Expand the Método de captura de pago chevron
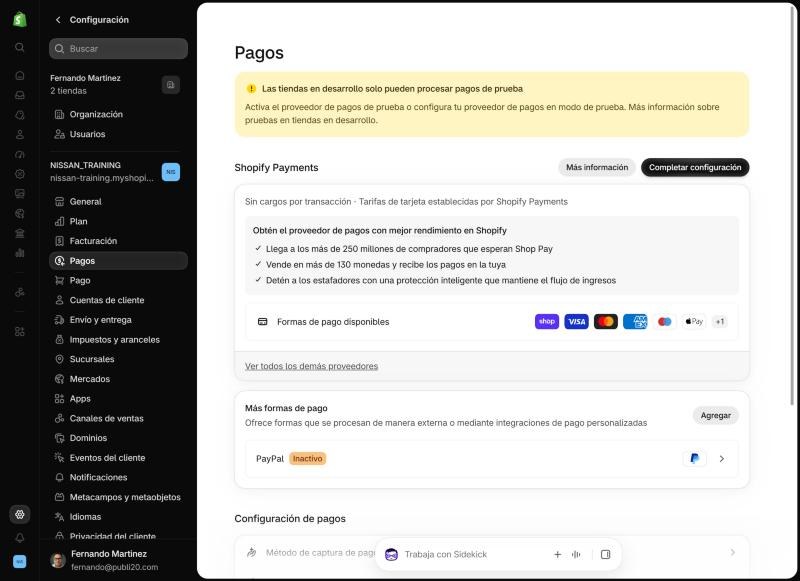800x581 pixels. pyautogui.click(x=733, y=552)
